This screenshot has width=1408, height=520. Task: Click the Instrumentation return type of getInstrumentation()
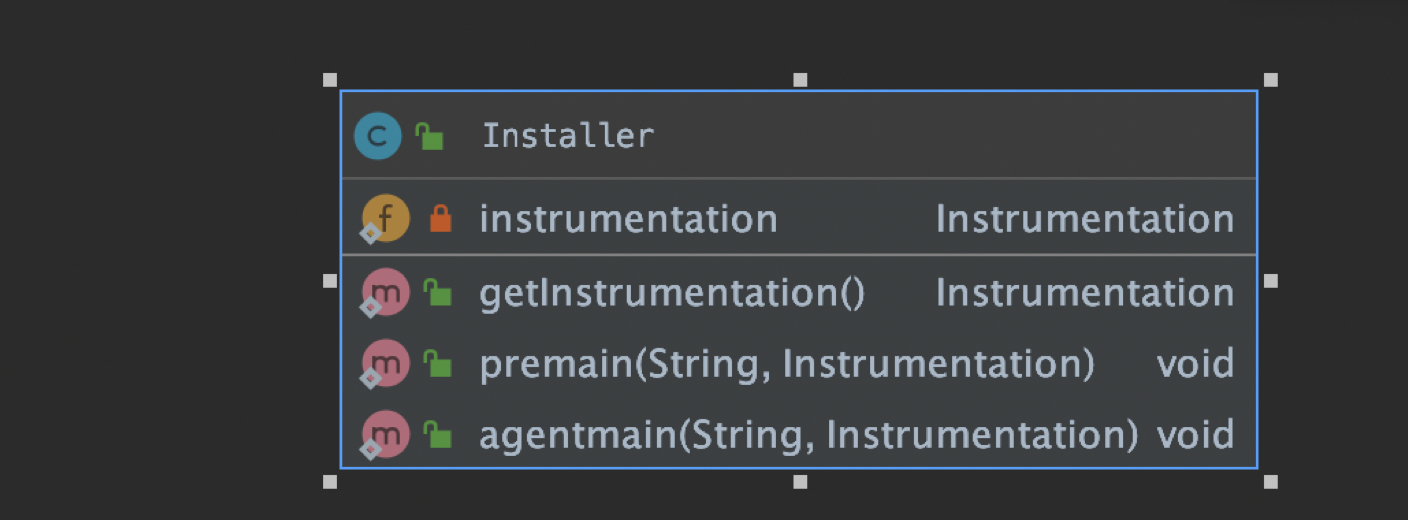point(1084,293)
